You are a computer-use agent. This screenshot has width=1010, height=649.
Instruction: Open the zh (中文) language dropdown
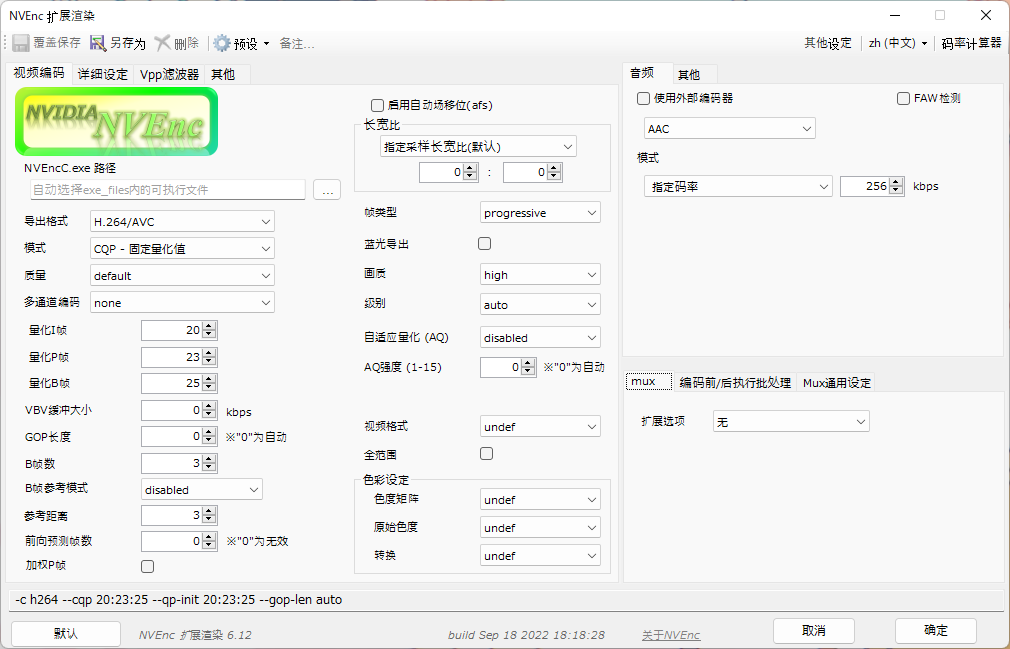(x=895, y=44)
